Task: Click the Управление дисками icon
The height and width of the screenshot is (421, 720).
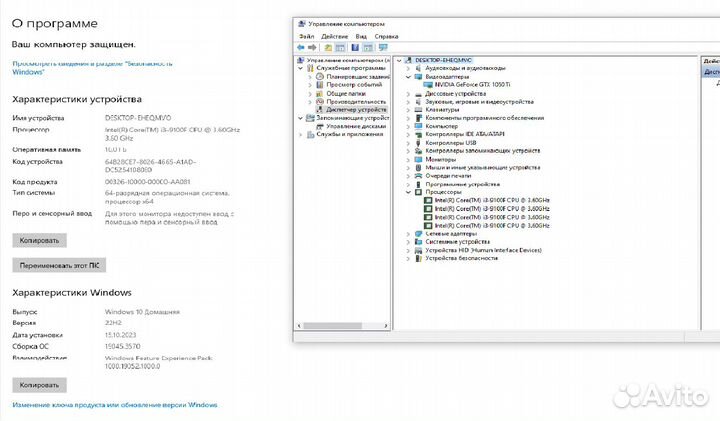Action: point(320,126)
